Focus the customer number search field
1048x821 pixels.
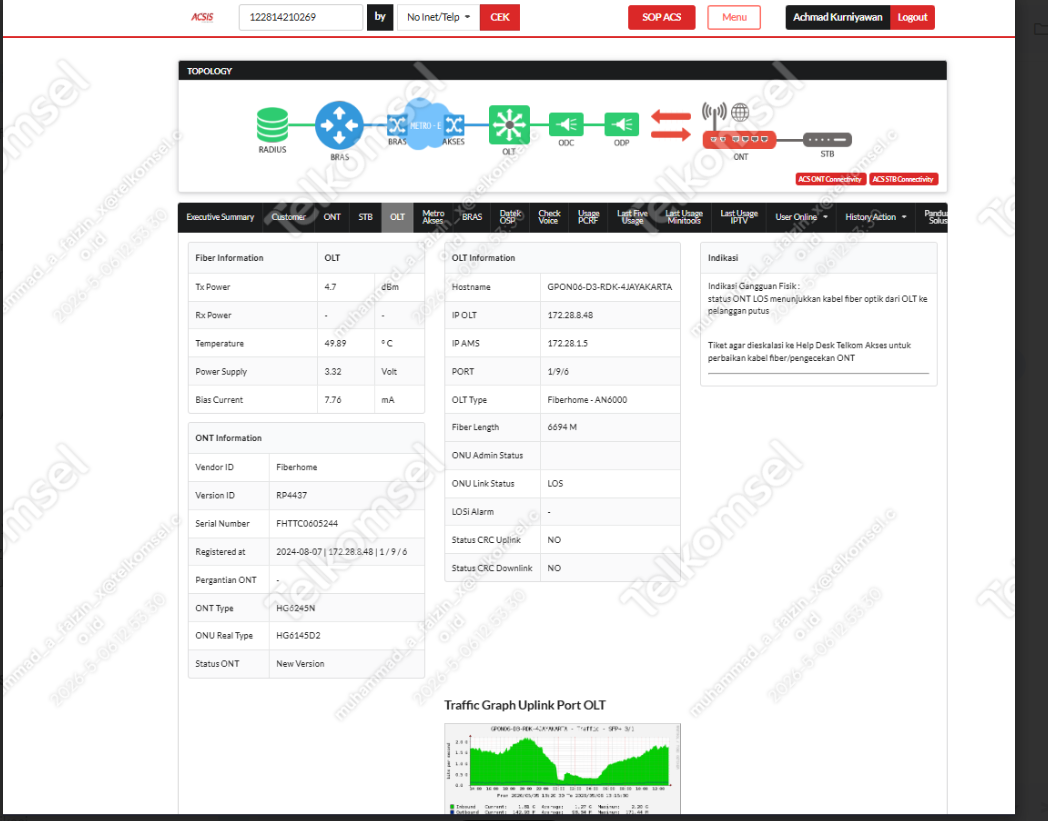point(301,17)
